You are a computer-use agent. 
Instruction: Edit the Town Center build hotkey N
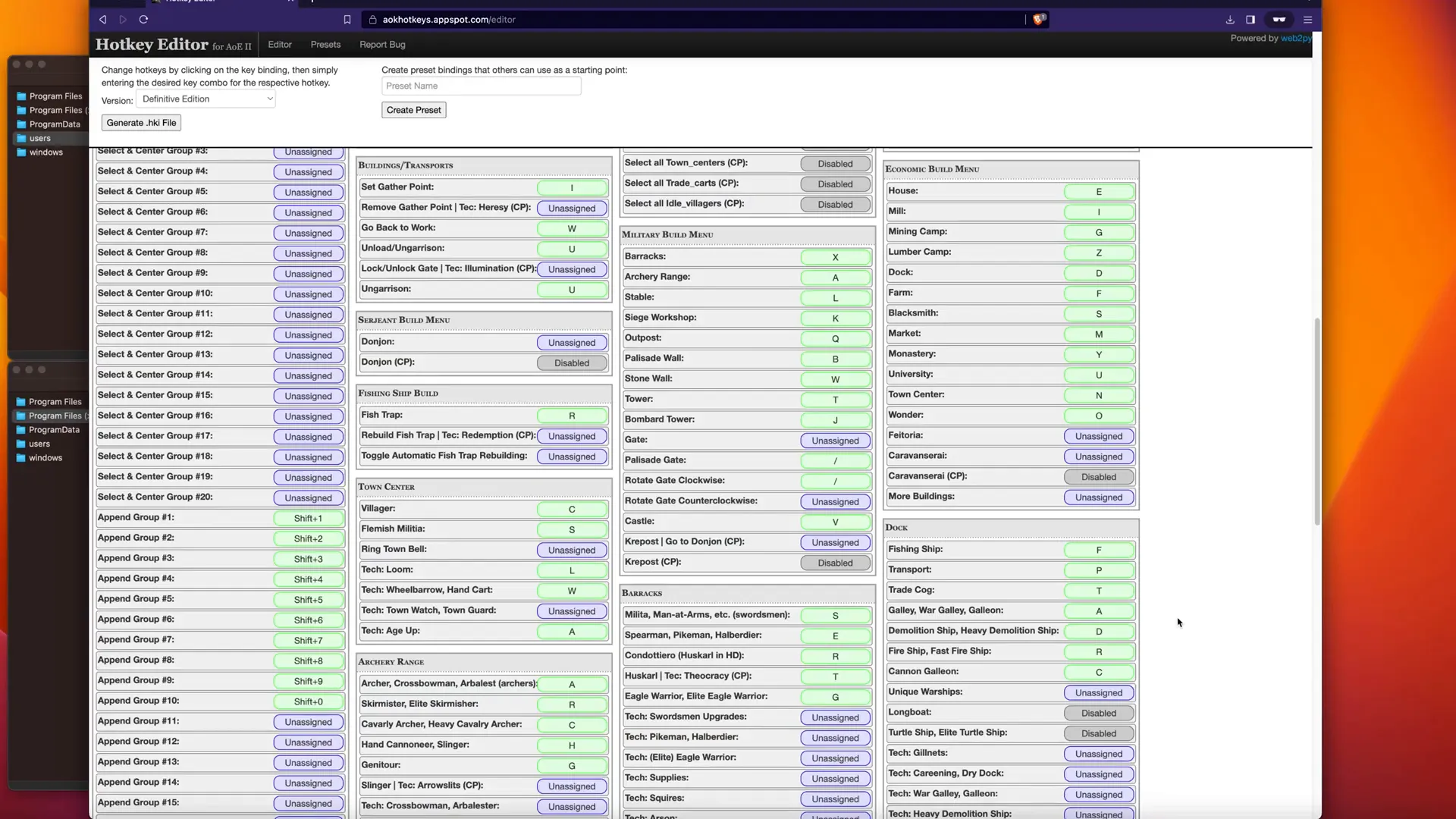tap(1099, 396)
